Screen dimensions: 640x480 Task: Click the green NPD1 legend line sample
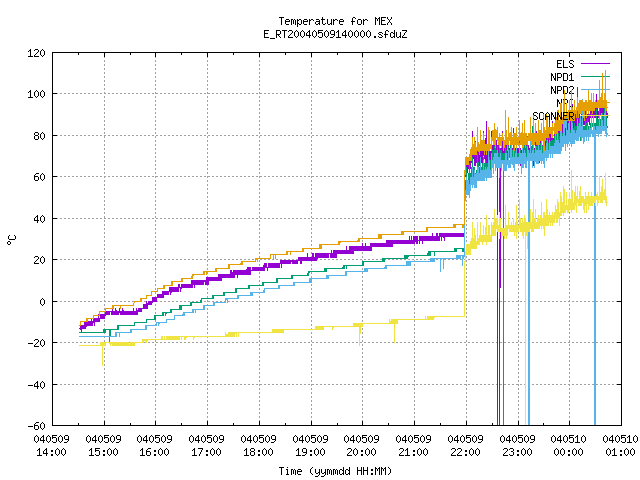(x=595, y=77)
